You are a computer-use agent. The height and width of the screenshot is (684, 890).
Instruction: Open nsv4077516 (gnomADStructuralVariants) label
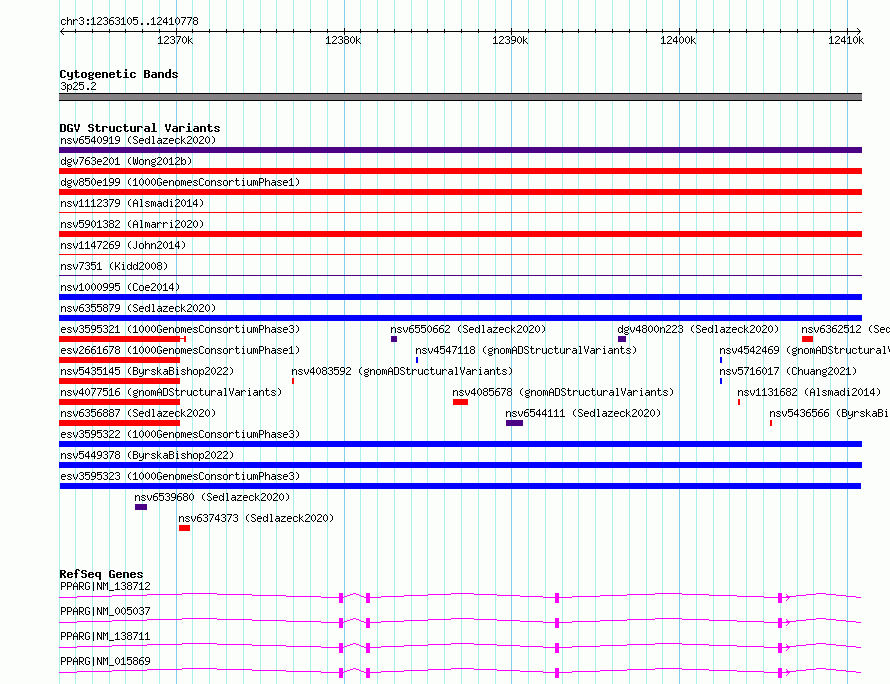pyautogui.click(x=171, y=392)
